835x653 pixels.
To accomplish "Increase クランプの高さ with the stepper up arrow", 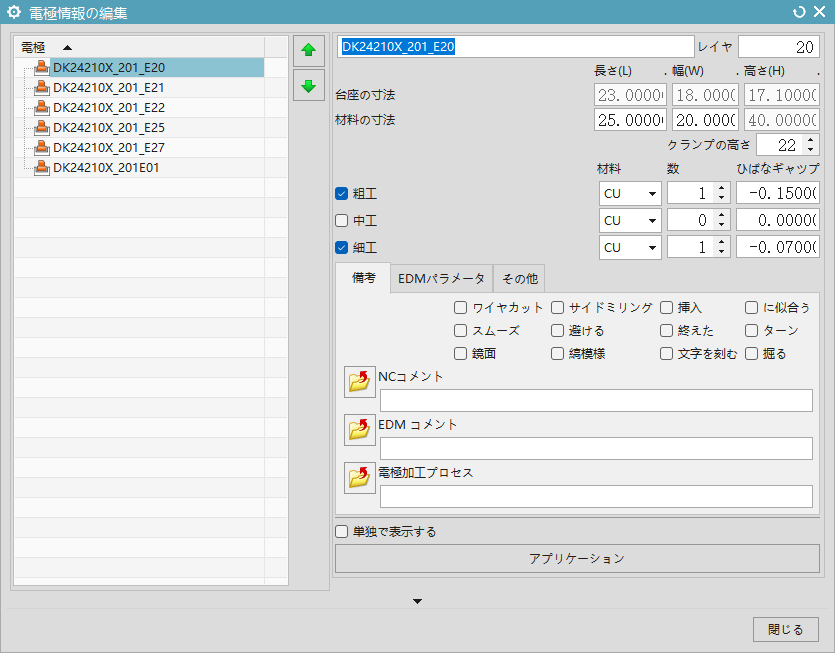I will coord(809,140).
